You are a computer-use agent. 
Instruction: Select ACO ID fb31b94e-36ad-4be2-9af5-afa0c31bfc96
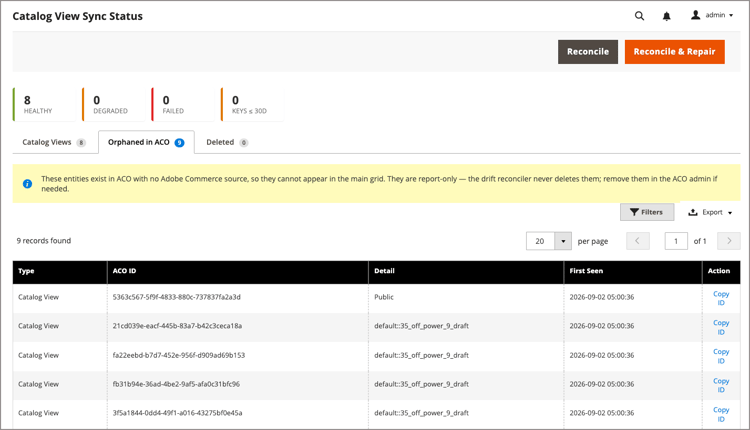pyautogui.click(x=176, y=384)
